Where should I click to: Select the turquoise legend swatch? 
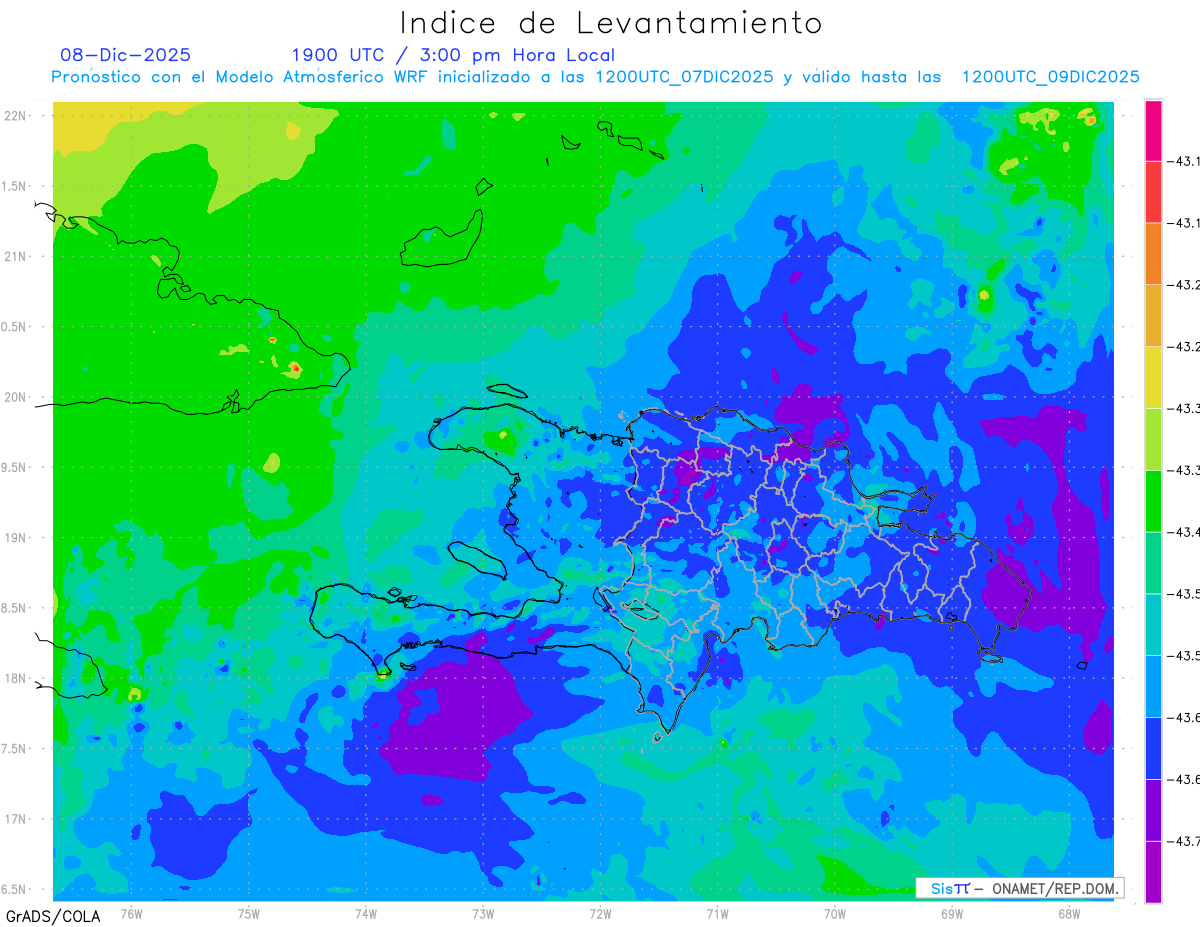[1153, 625]
